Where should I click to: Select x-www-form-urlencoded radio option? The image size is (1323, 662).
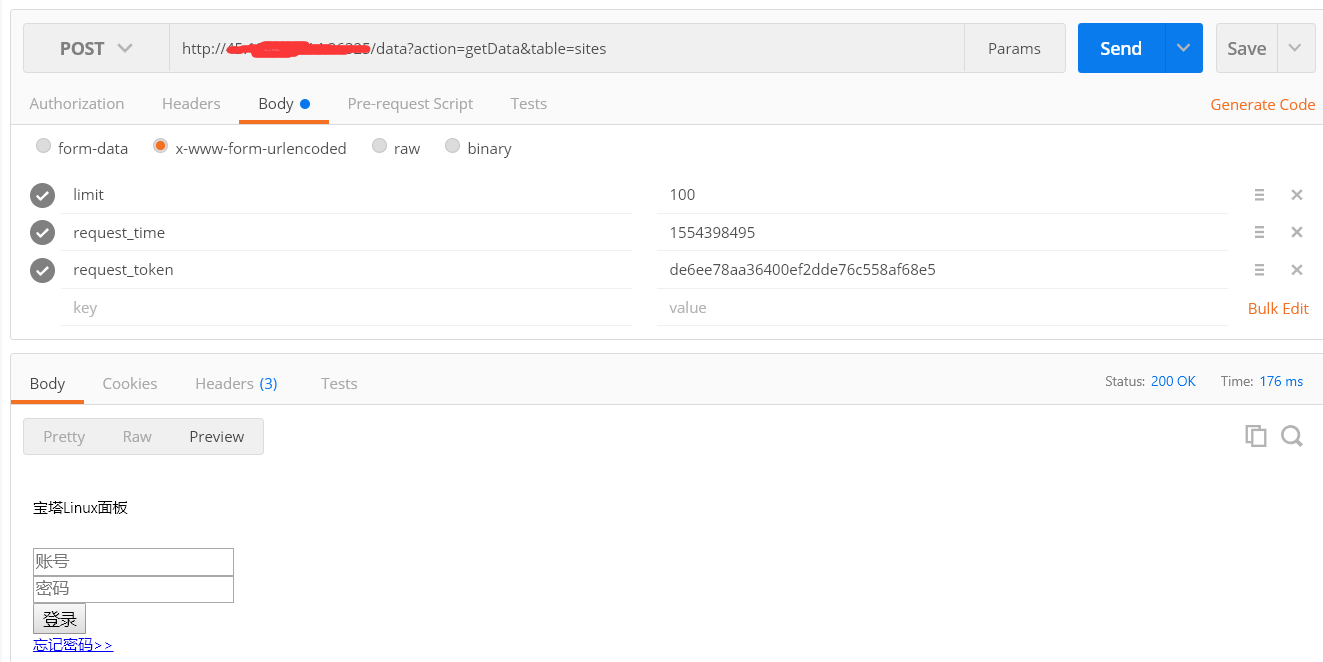tap(160, 146)
